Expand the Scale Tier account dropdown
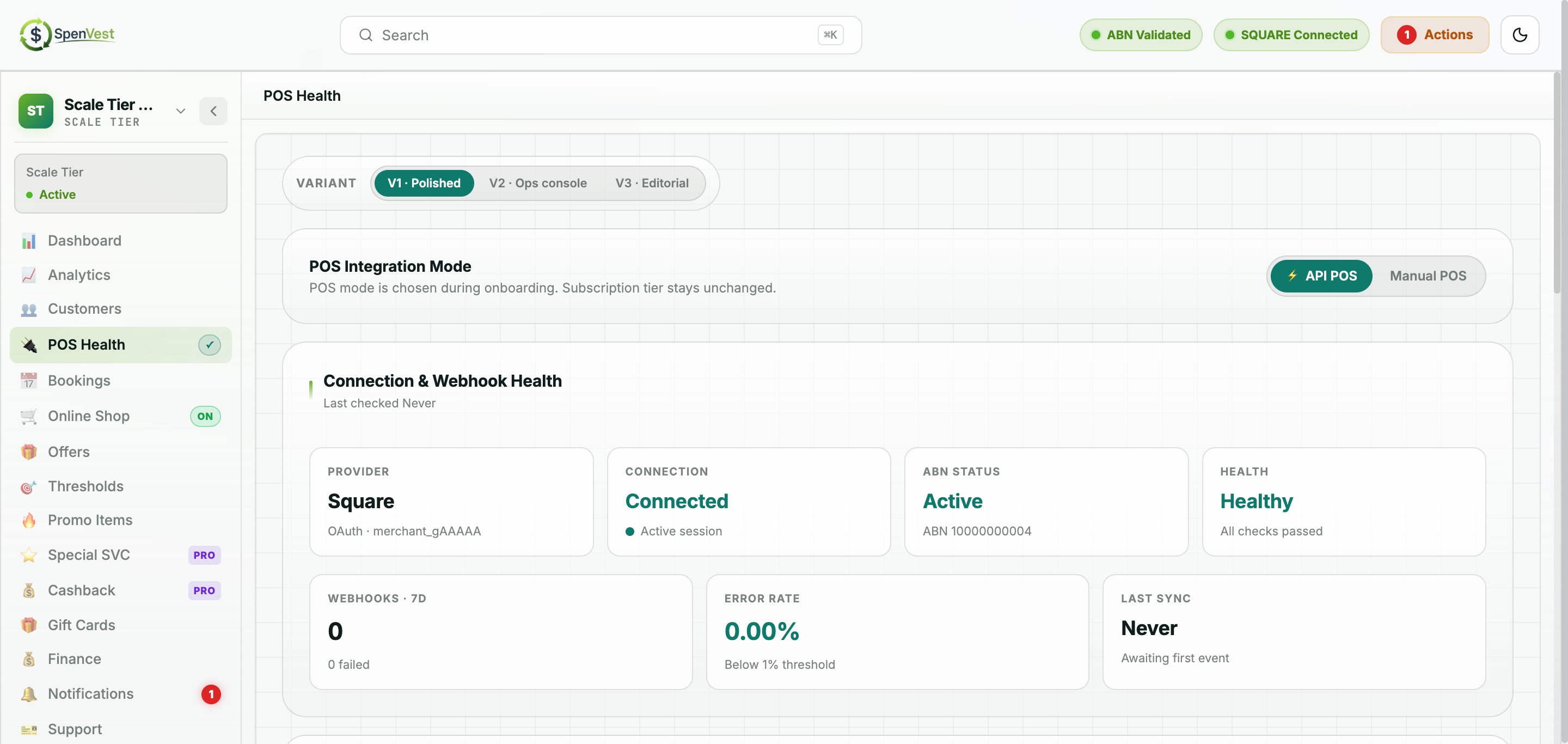 180,111
